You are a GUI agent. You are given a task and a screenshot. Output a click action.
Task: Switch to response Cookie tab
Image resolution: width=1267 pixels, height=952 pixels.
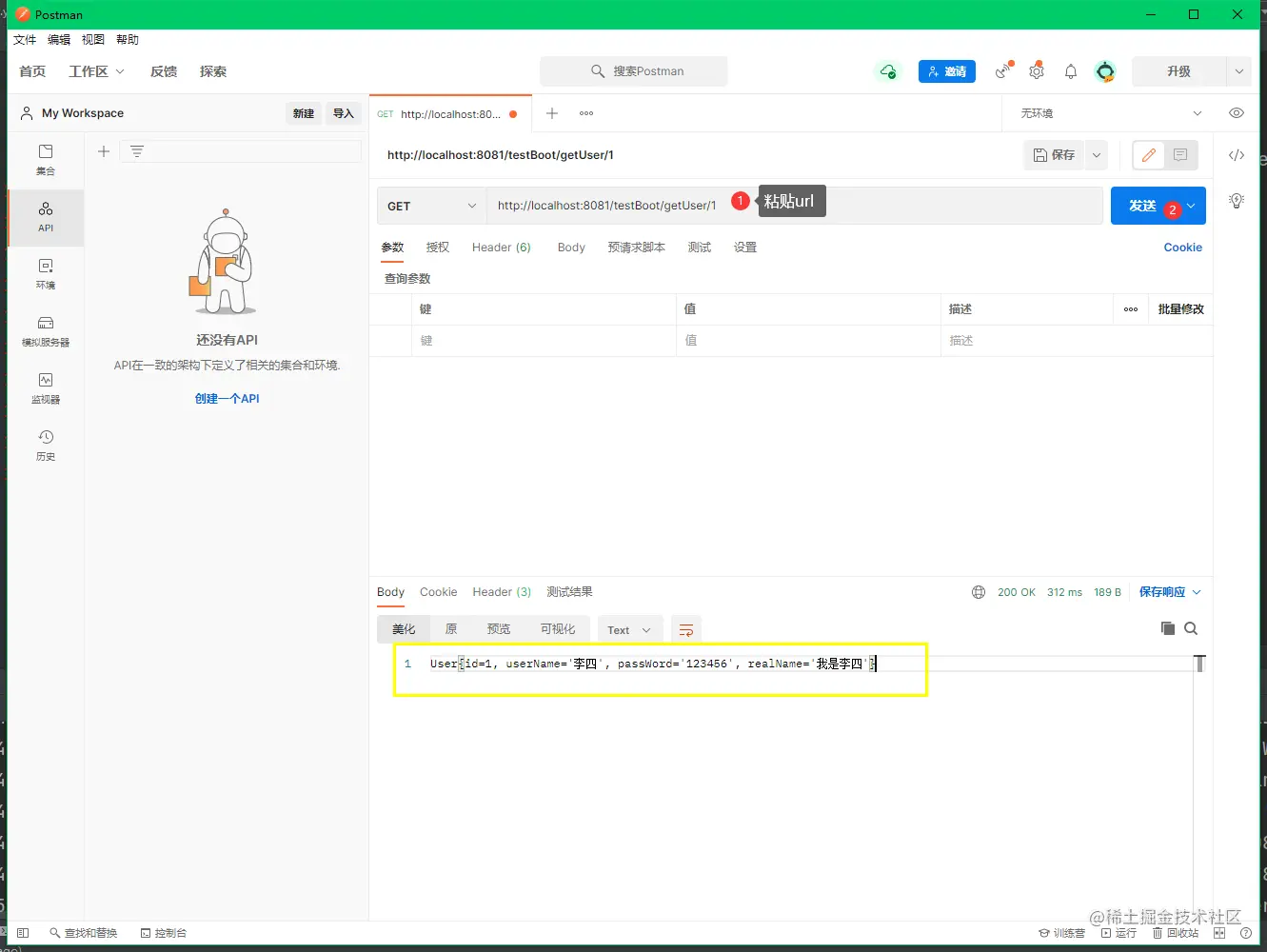pos(439,592)
